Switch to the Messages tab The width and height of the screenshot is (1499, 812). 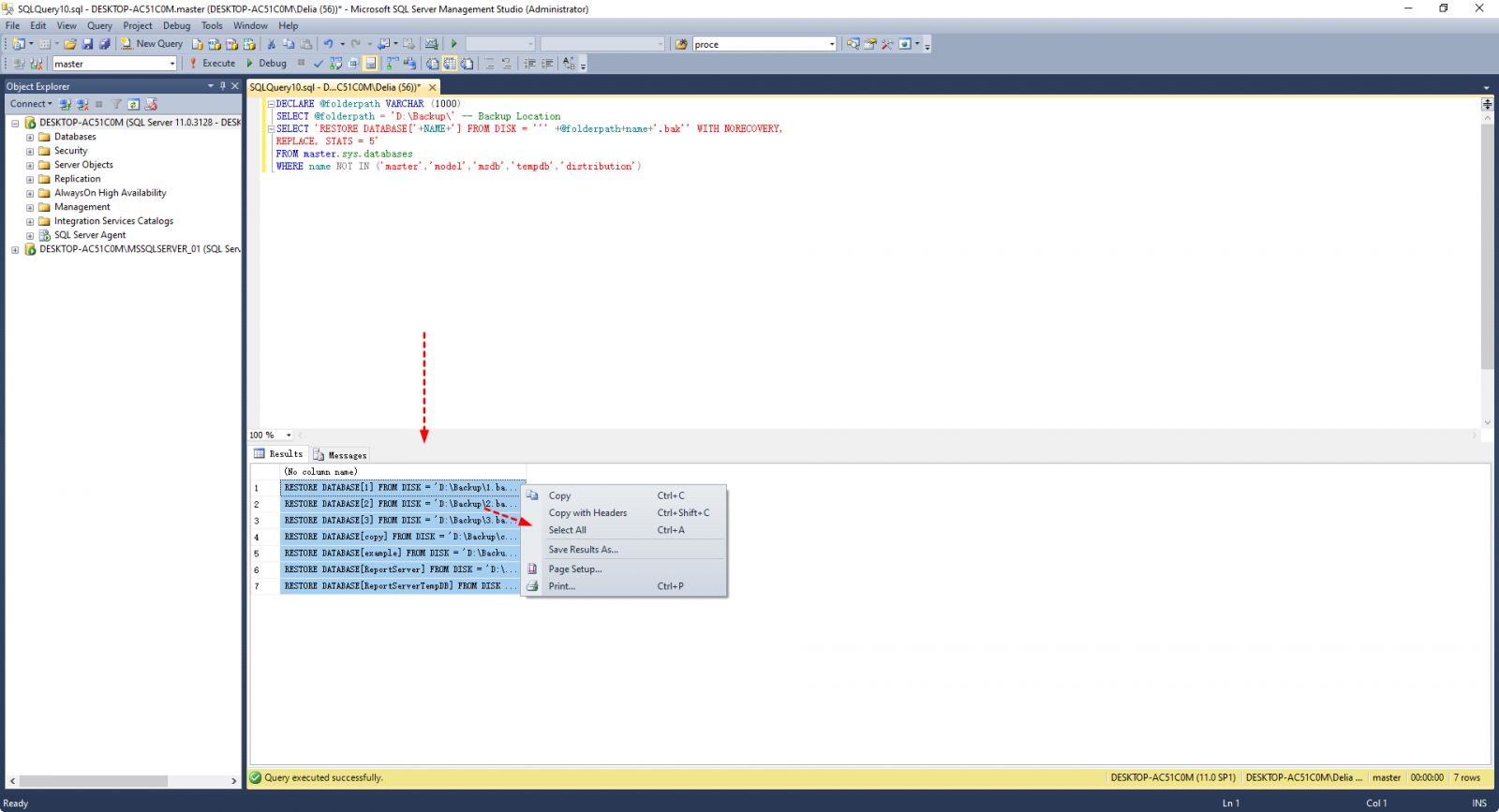[340, 455]
